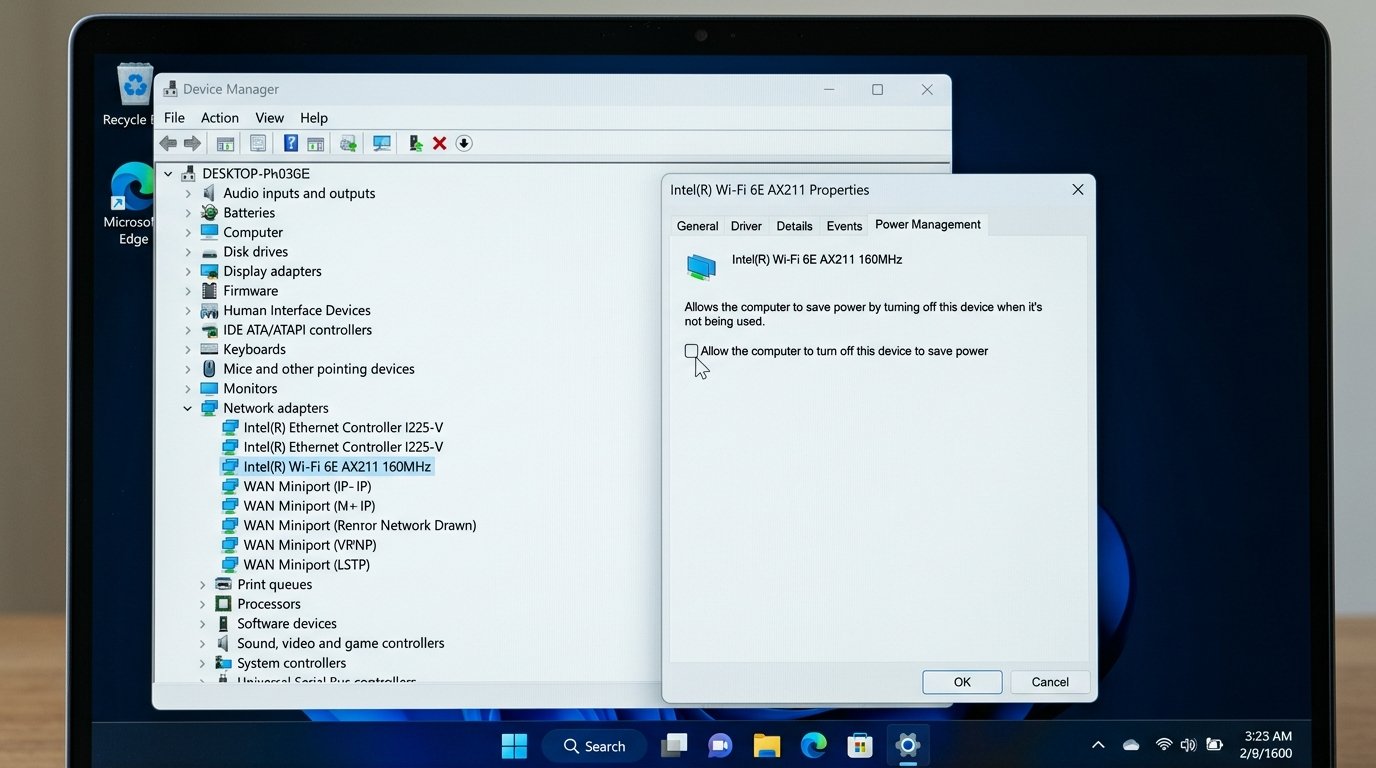Switch to the General tab

pyautogui.click(x=697, y=226)
